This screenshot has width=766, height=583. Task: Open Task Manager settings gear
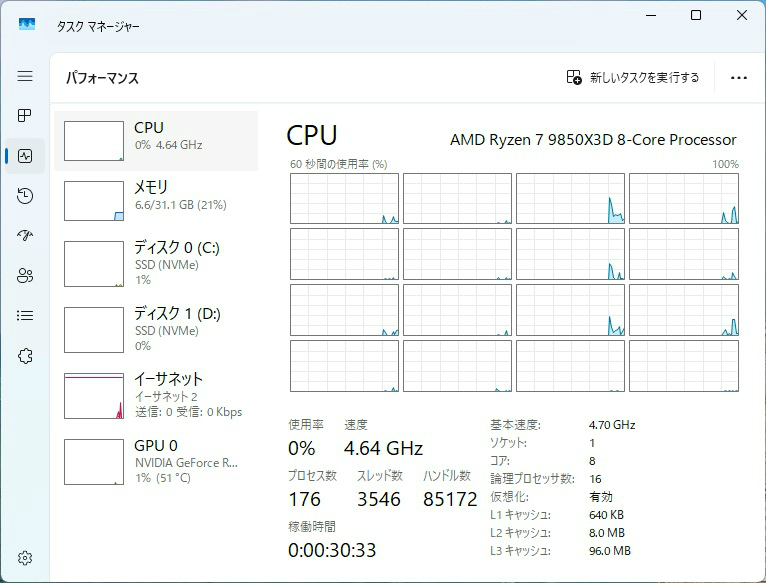tap(25, 558)
